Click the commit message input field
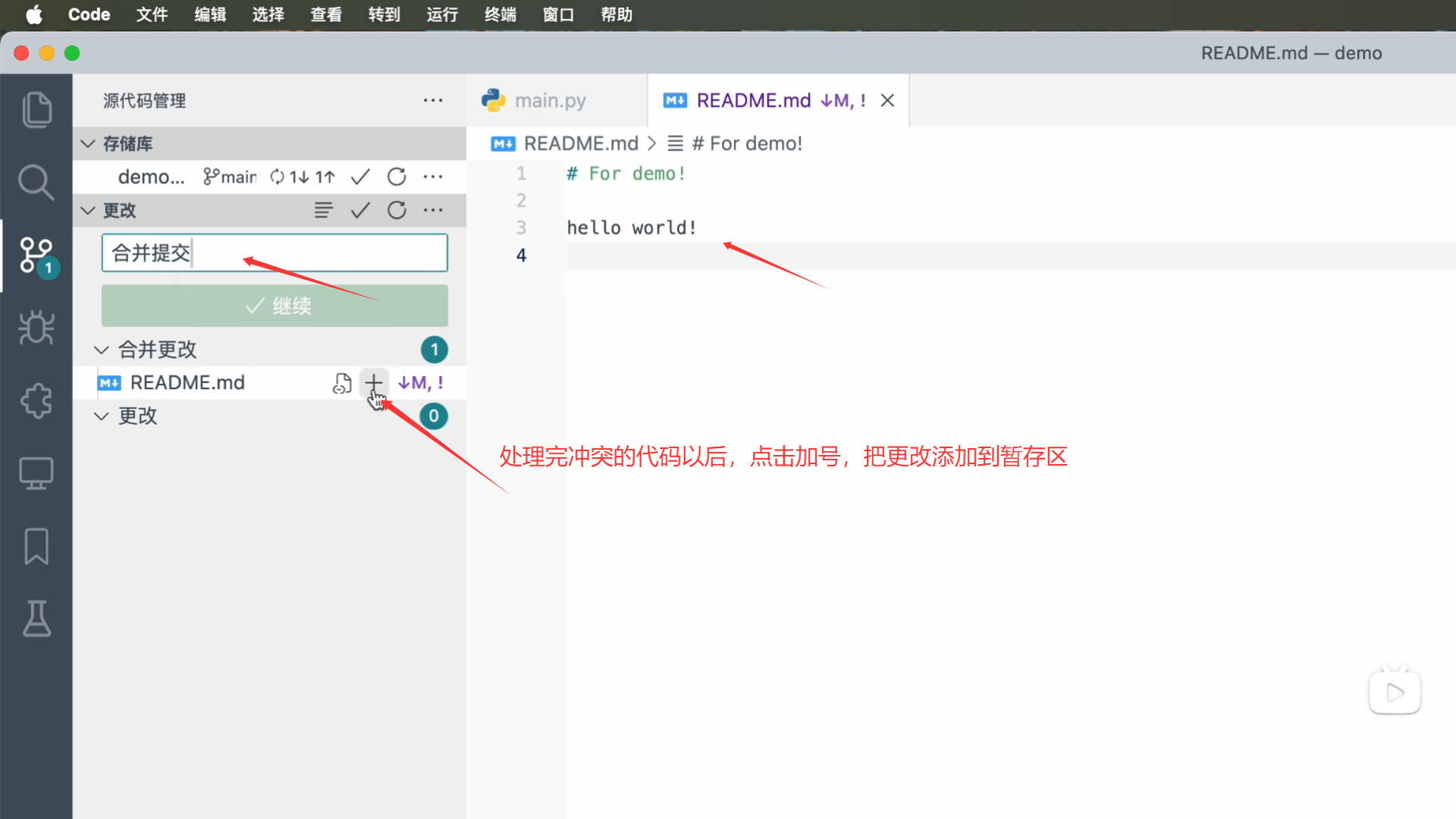Viewport: 1456px width, 819px height. (x=275, y=253)
